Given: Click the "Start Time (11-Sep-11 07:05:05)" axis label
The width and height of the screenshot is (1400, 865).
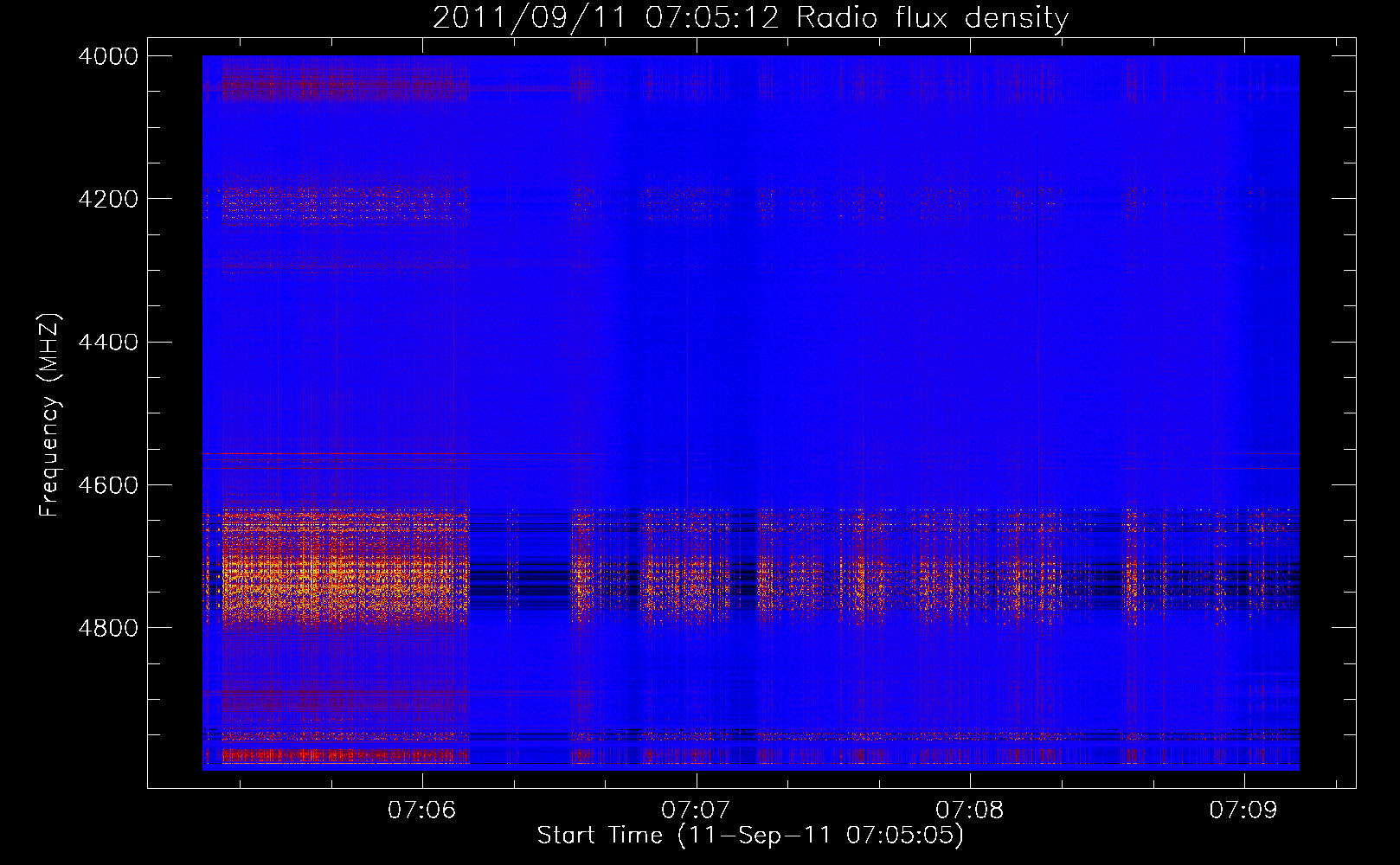Looking at the screenshot, I should pyautogui.click(x=750, y=836).
